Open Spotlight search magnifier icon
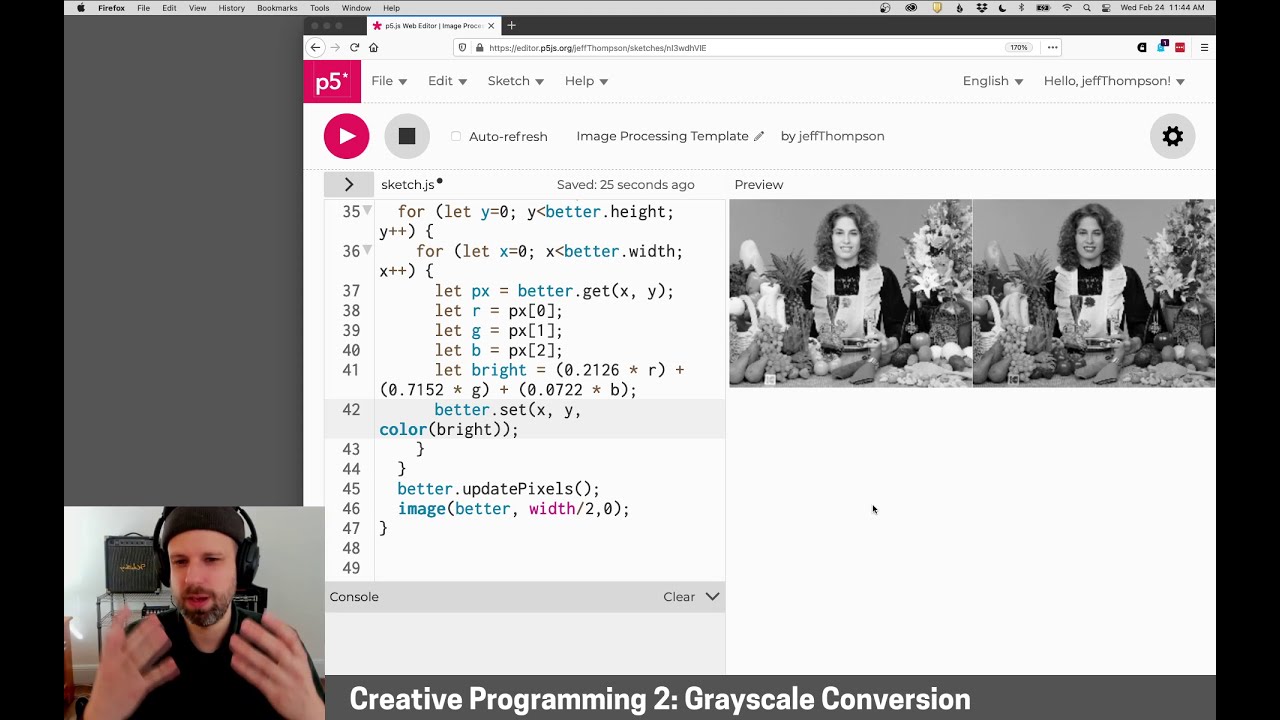This screenshot has height=720, width=1280. (1086, 7)
